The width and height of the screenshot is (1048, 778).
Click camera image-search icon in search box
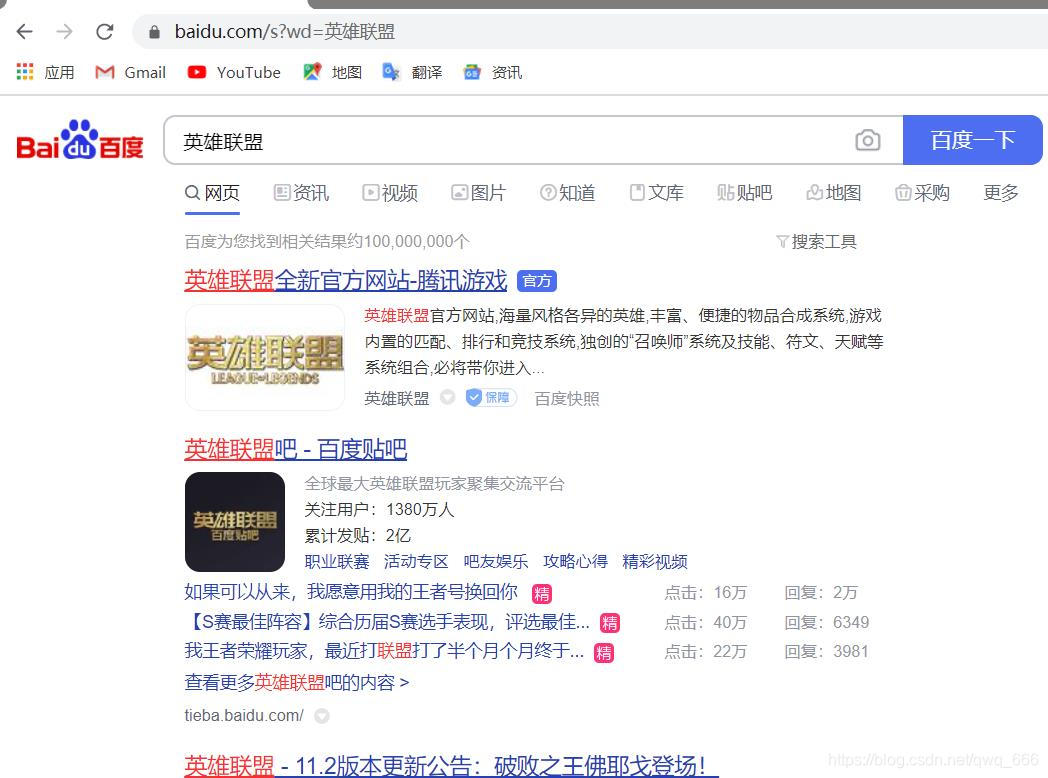(x=868, y=140)
